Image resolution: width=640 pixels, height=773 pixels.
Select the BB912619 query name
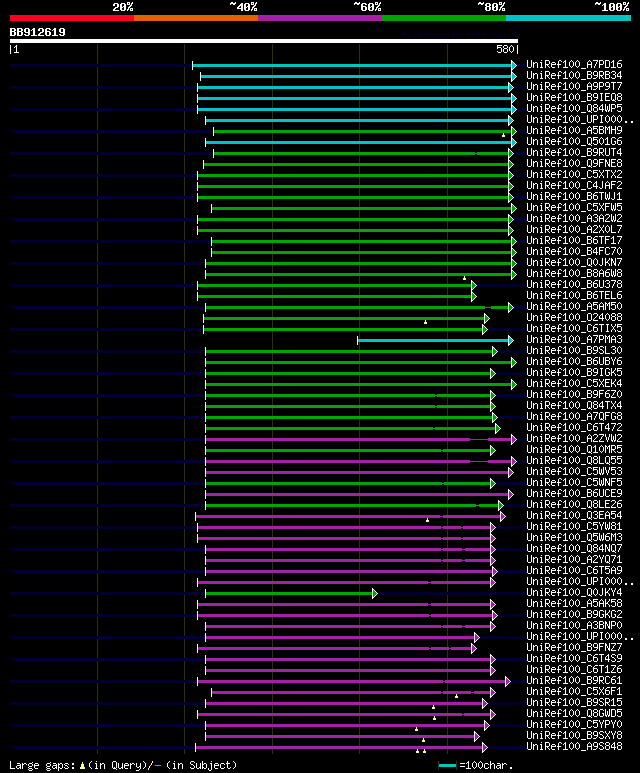coord(37,32)
